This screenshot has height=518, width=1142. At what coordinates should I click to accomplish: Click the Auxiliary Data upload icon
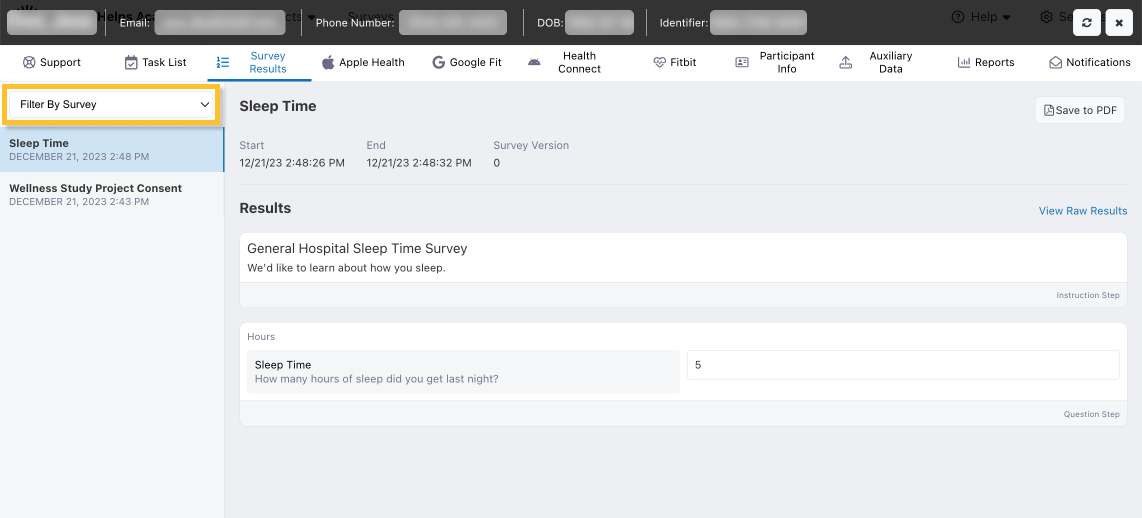click(846, 62)
